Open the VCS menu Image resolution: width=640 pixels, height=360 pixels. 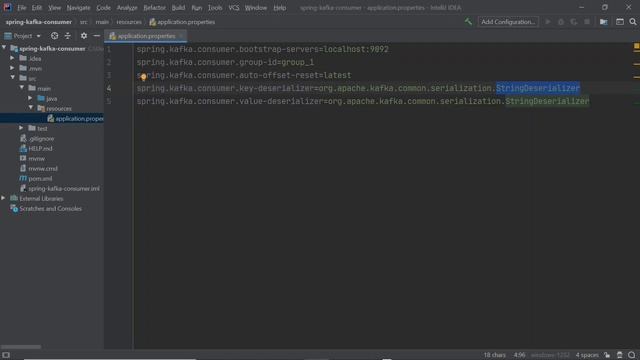point(233,8)
